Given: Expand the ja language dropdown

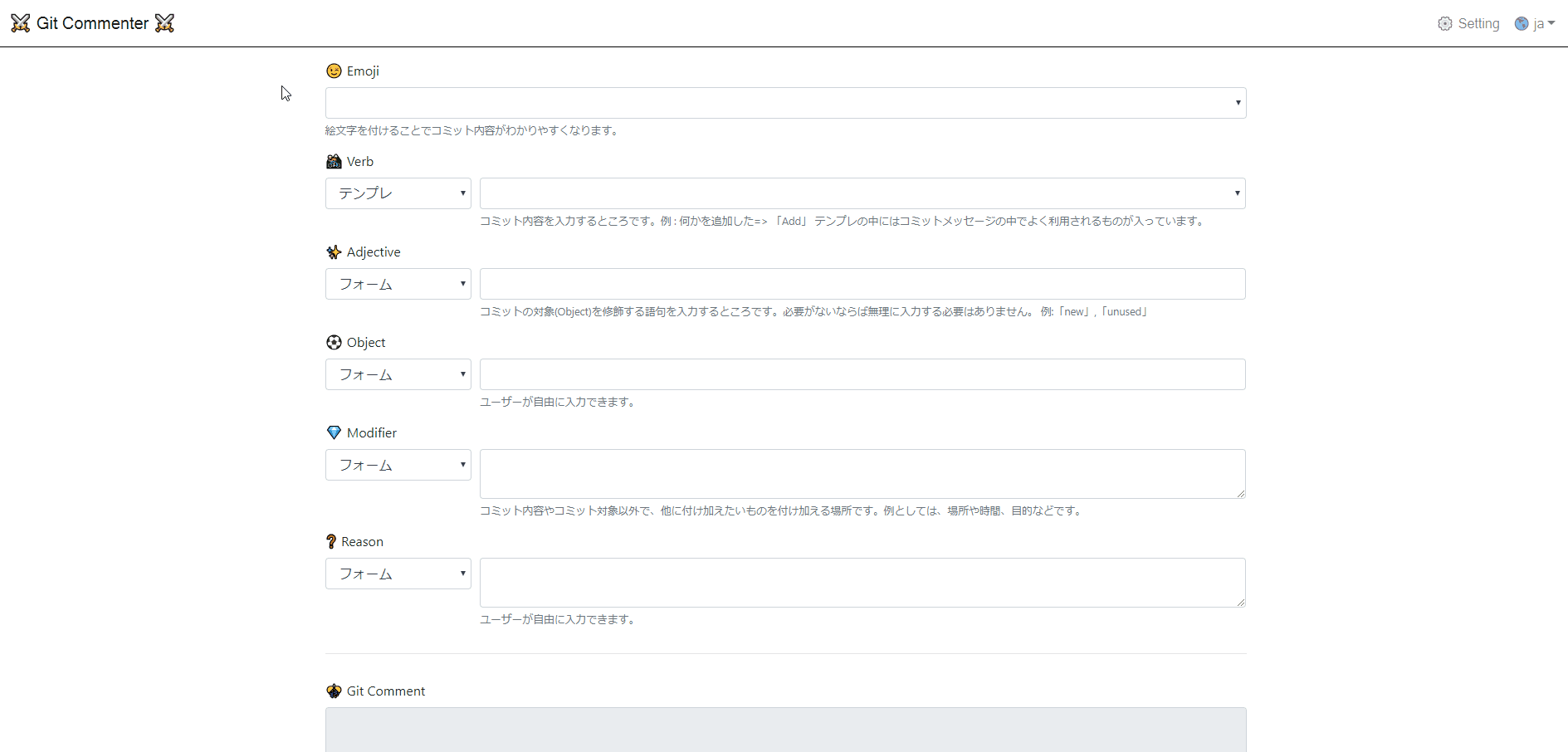Looking at the screenshot, I should click(1540, 23).
